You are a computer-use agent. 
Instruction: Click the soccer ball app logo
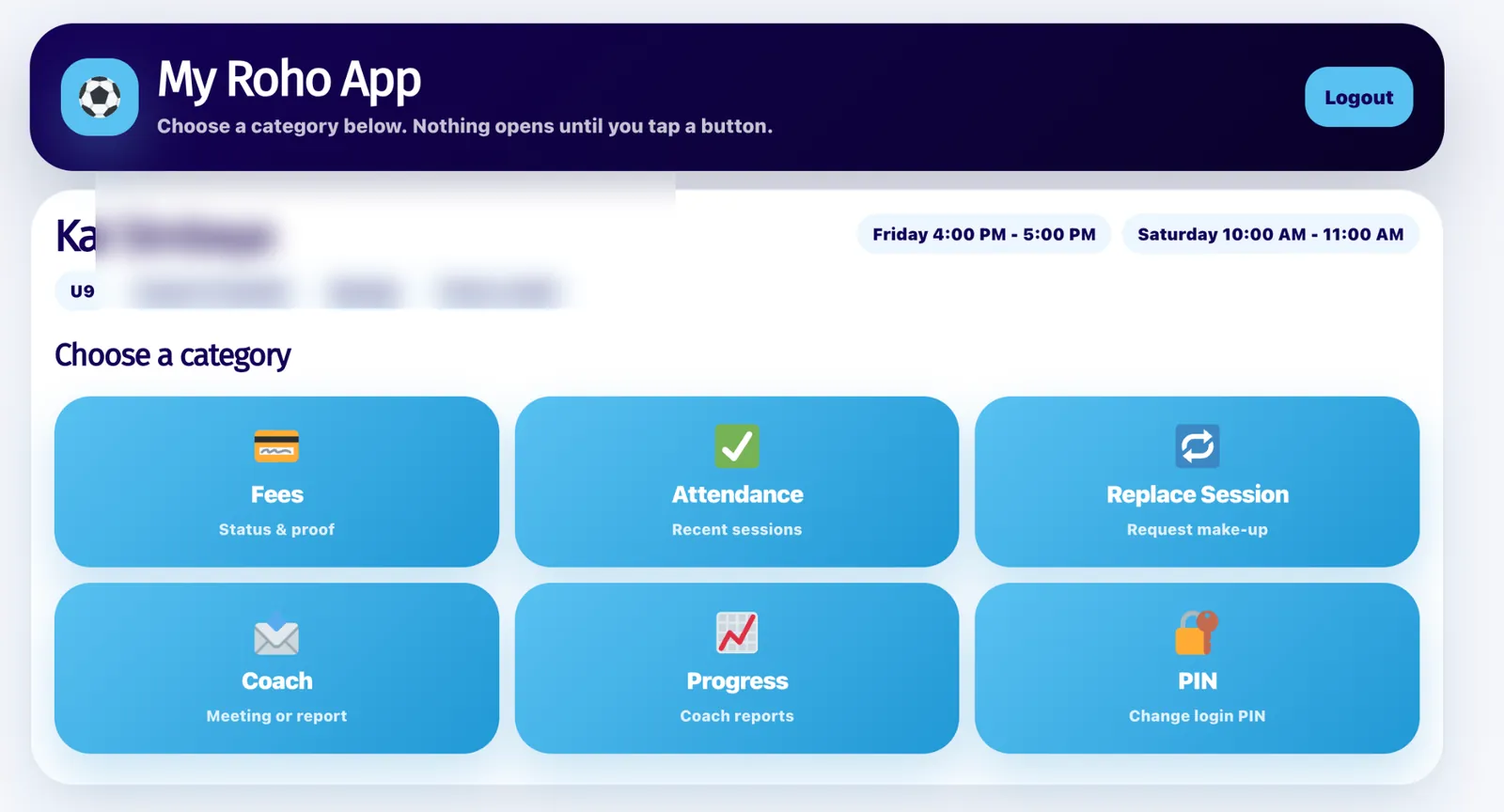pyautogui.click(x=100, y=97)
